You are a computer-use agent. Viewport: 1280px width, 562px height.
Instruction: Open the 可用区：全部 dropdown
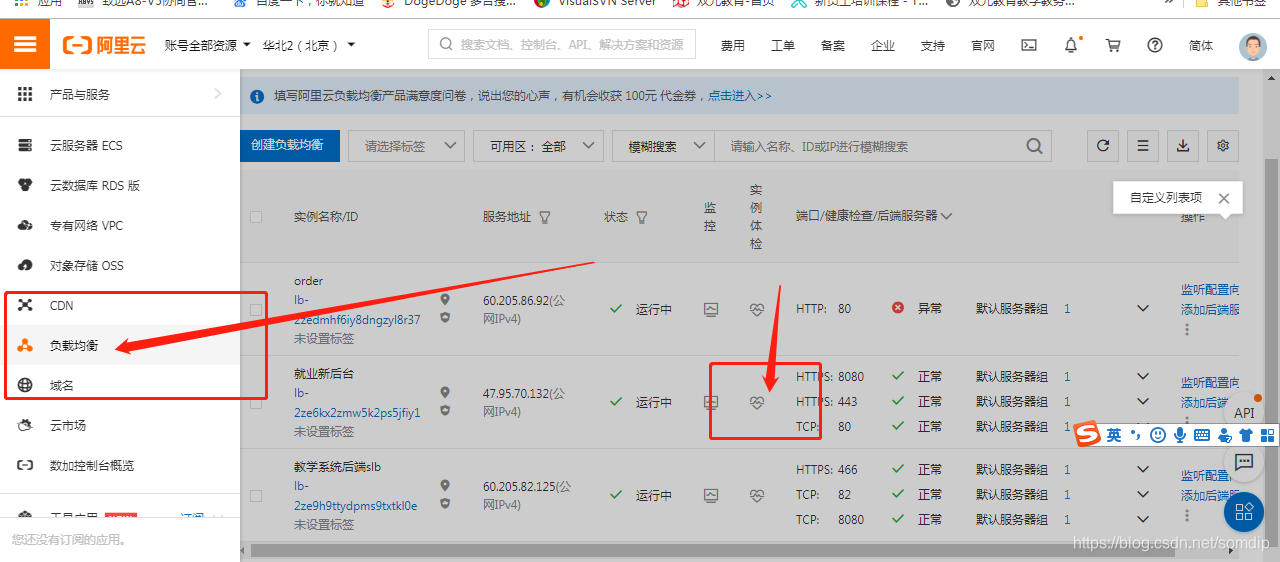[x=538, y=146]
